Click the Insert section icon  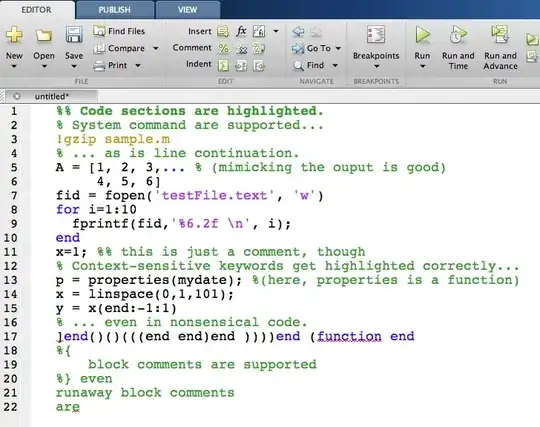pyautogui.click(x=223, y=32)
